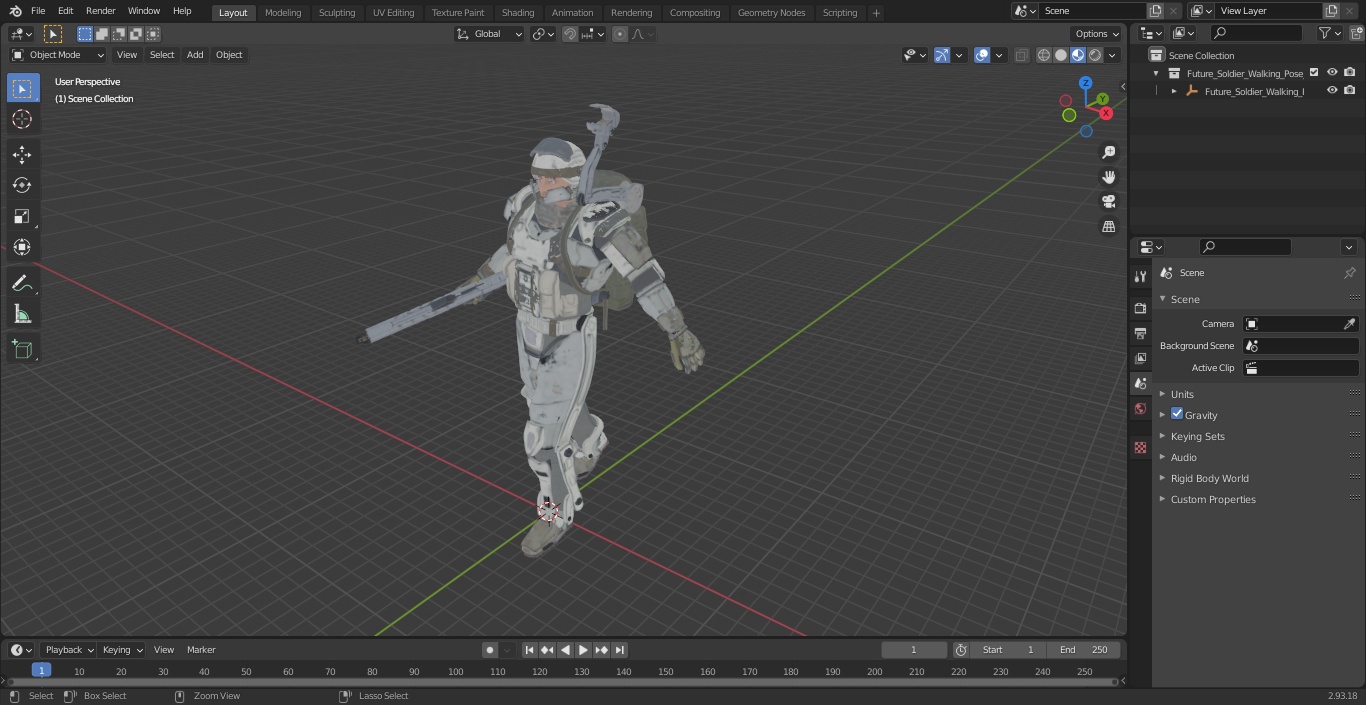Activate the Rotate tool
Screen dimensions: 1366x705
point(22,185)
